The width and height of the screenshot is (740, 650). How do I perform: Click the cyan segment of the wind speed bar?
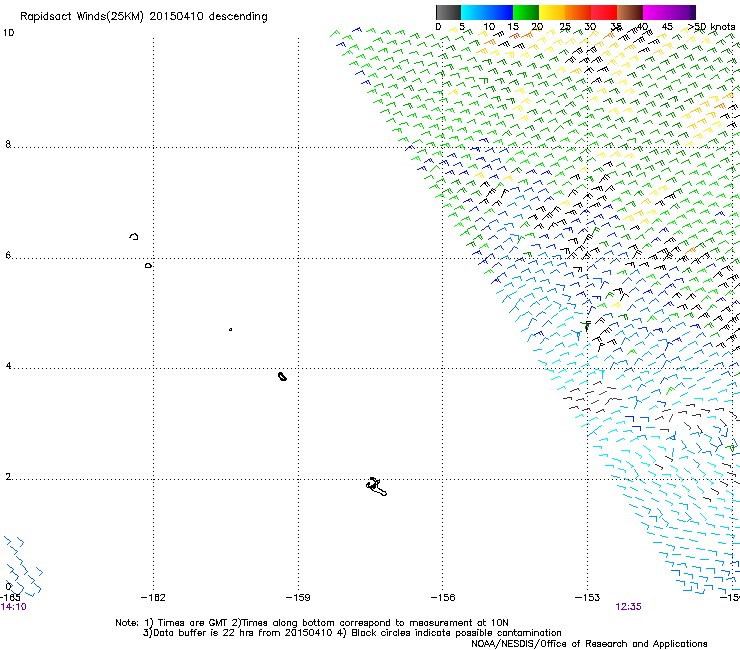click(474, 12)
